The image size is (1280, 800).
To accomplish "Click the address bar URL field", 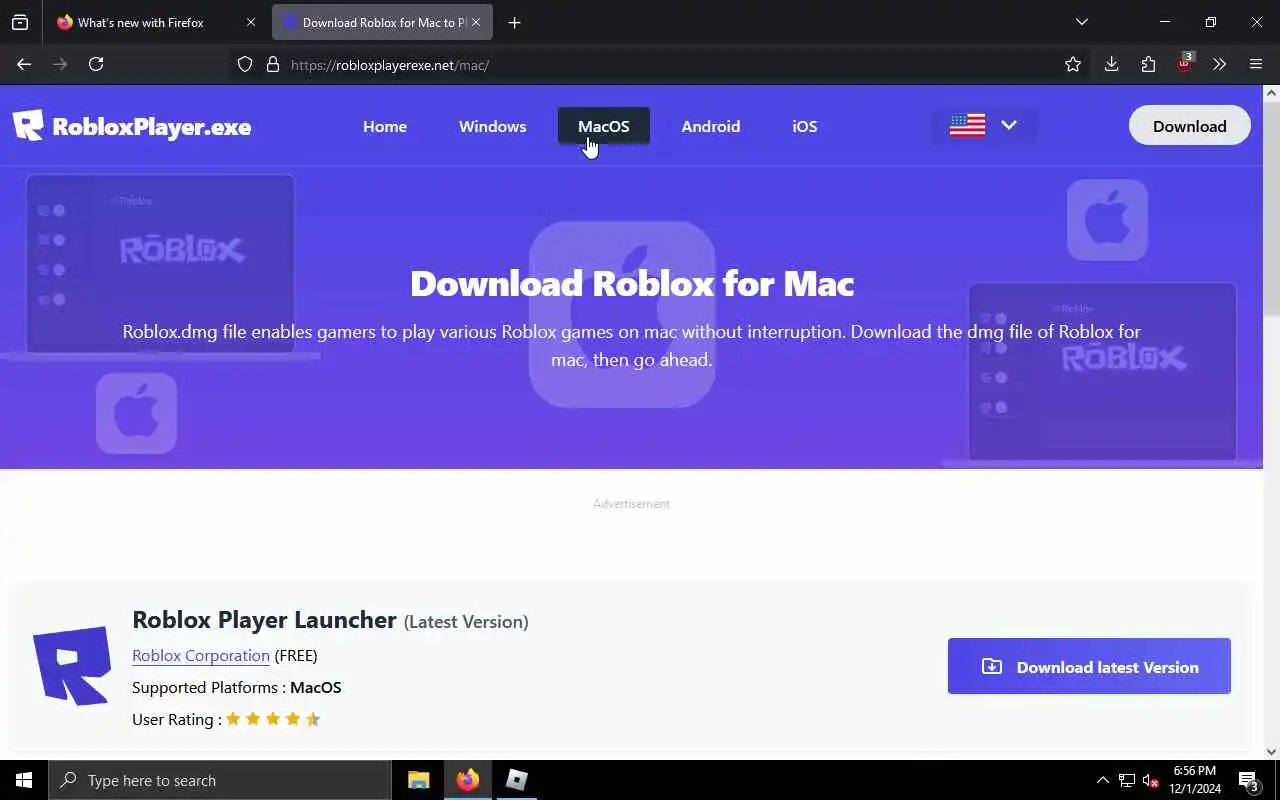I will click(640, 64).
